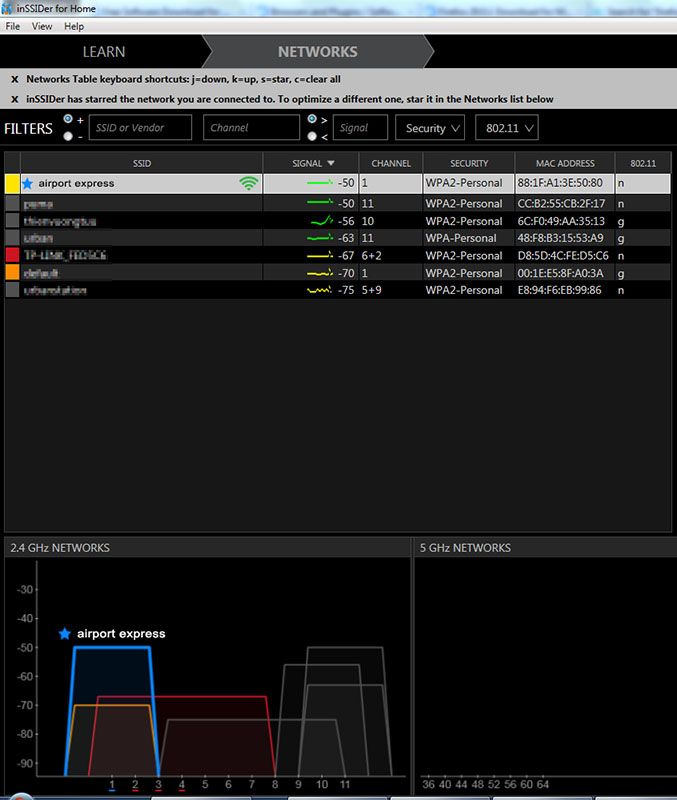
Task: Sort by SIGNAL column header
Action: tap(311, 163)
